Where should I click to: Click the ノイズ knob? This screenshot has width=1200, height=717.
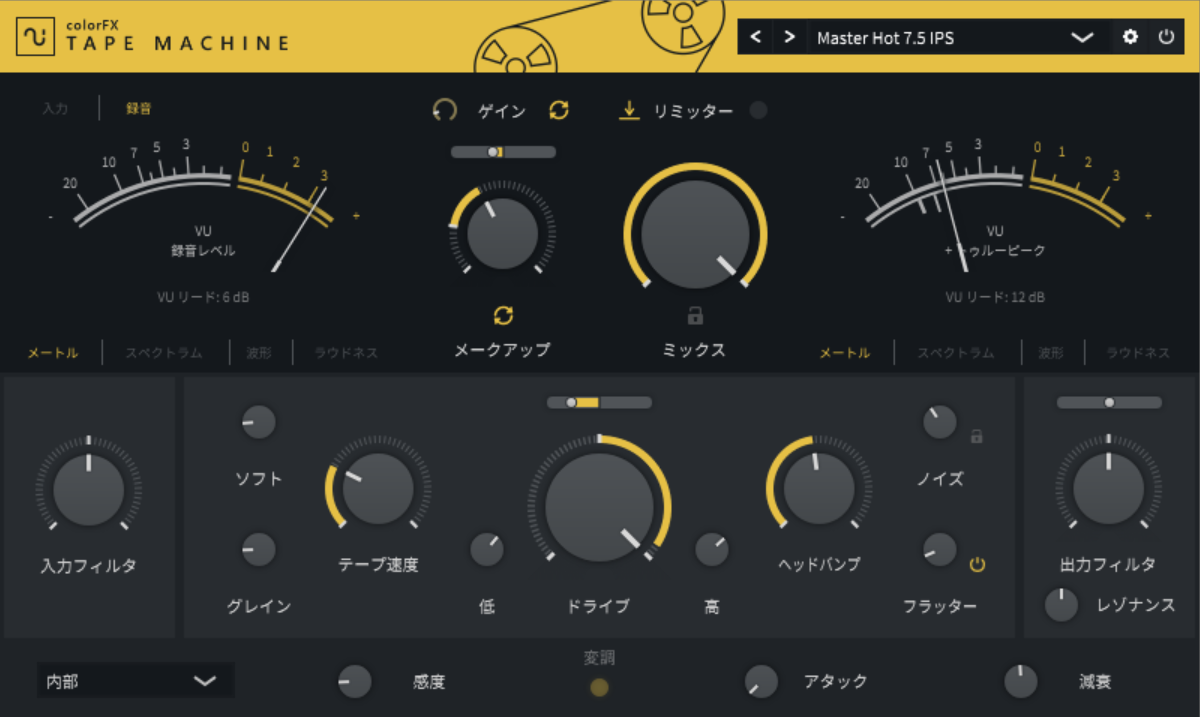[x=939, y=422]
